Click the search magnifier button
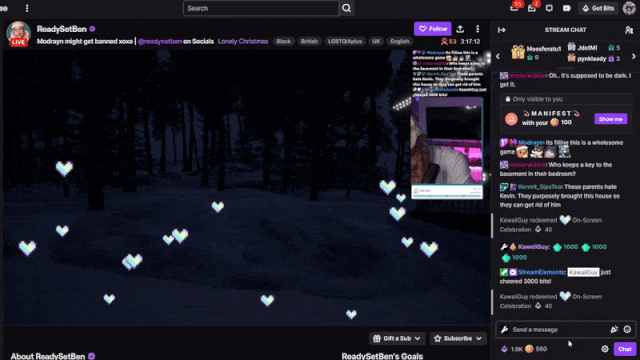The height and width of the screenshot is (360, 640). click(x=347, y=8)
